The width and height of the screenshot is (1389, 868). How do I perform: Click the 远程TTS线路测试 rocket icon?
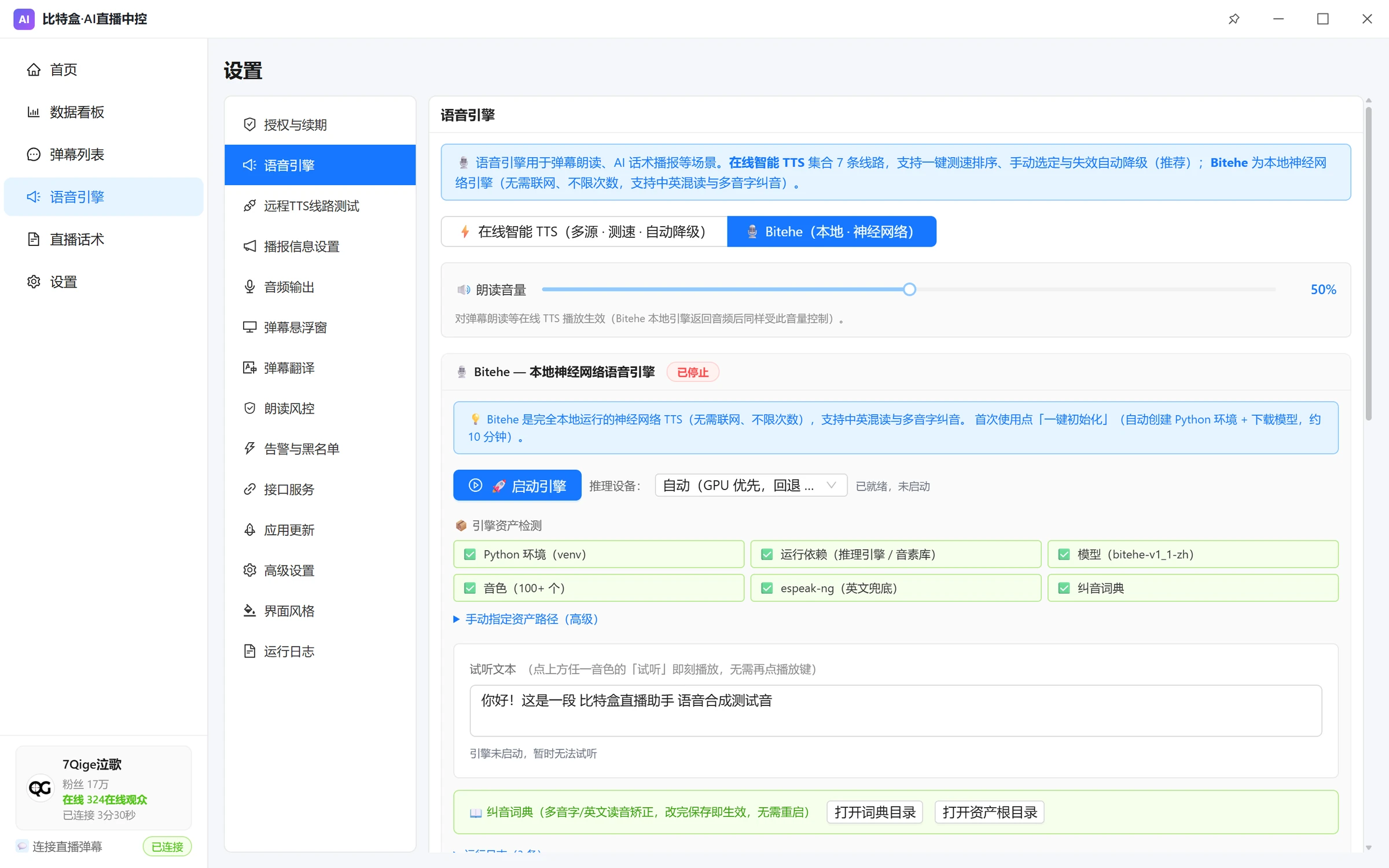click(249, 205)
